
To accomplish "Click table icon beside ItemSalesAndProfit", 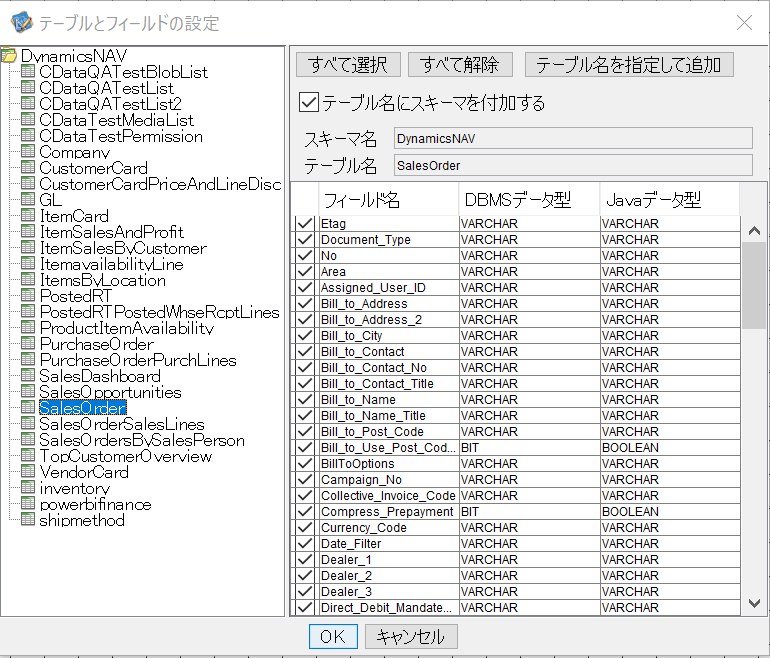I will (x=28, y=231).
